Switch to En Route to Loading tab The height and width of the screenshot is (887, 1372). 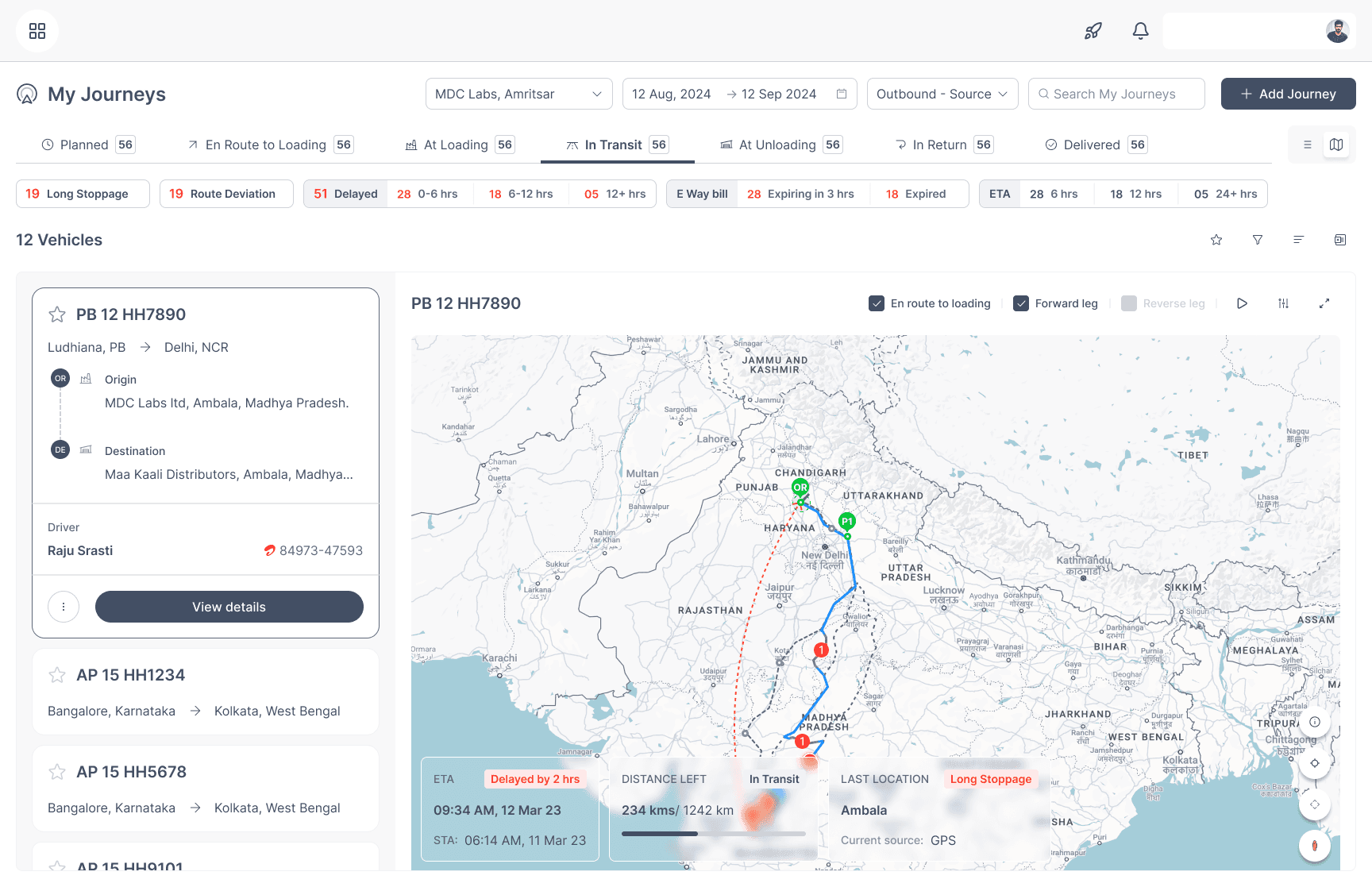[271, 145]
